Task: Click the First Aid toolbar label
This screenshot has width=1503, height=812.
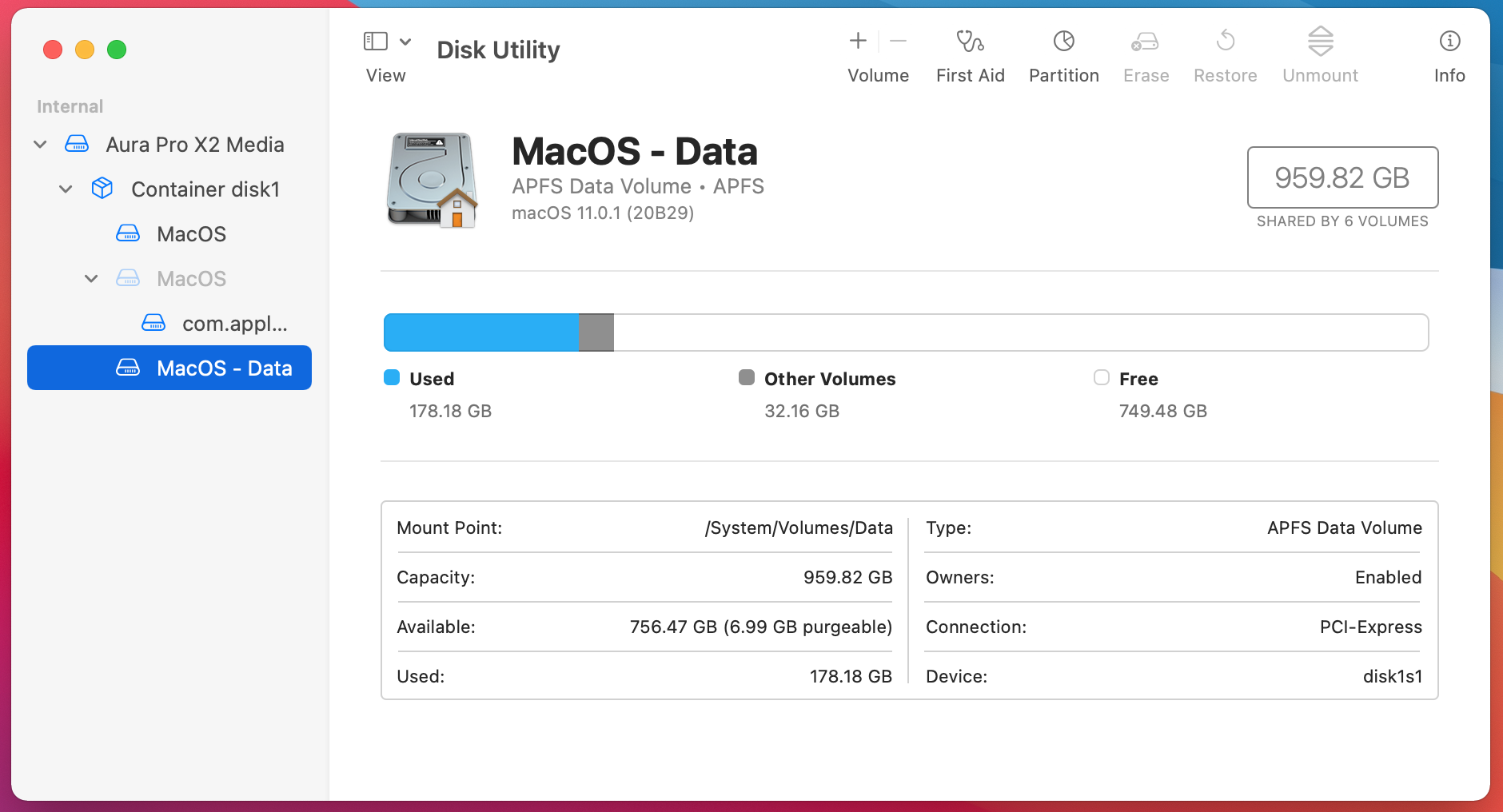Action: 971,75
